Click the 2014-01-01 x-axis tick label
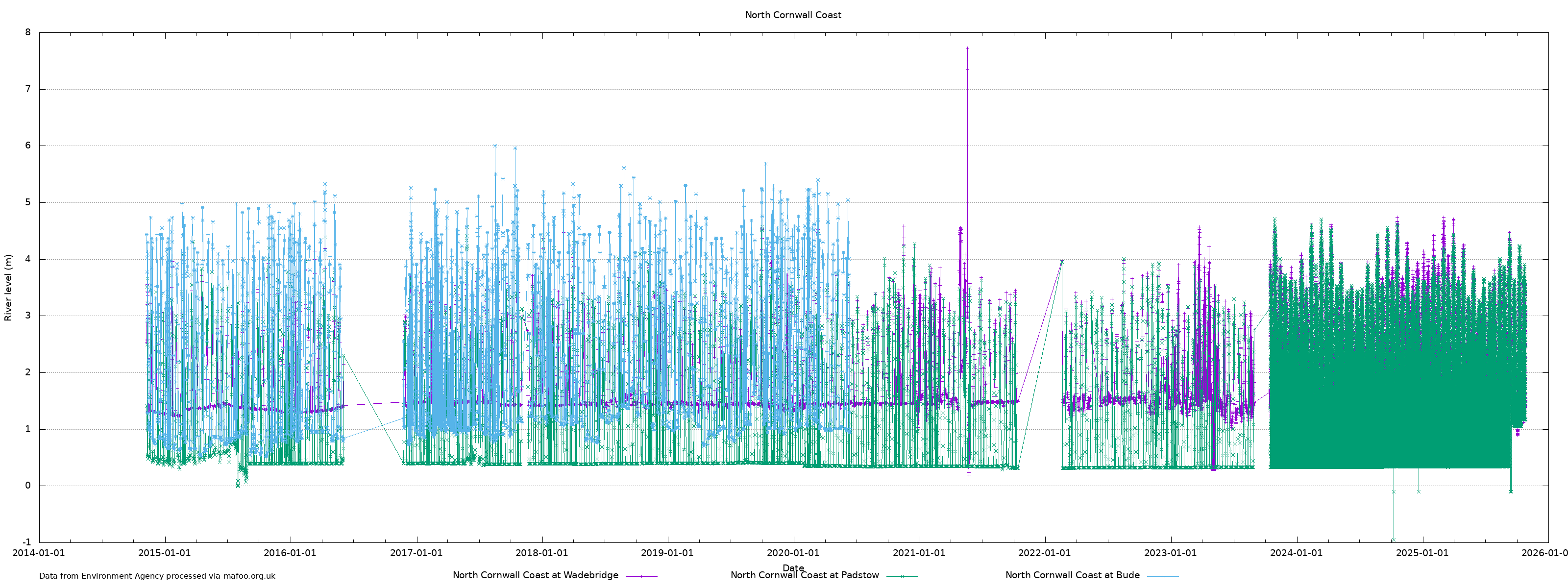This screenshot has height=588, width=1568. coord(39,553)
